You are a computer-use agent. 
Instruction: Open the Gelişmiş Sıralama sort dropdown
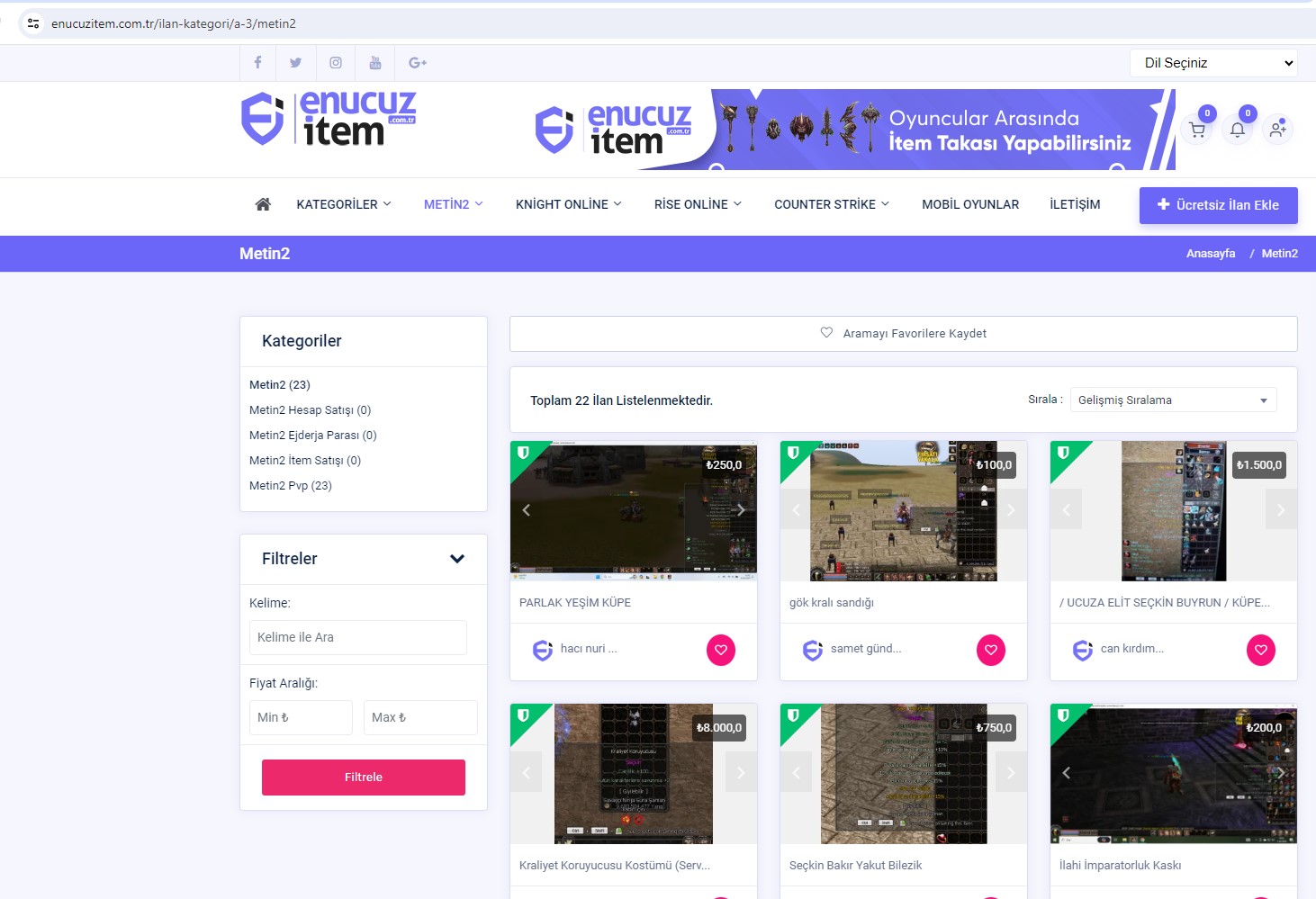click(x=1173, y=400)
